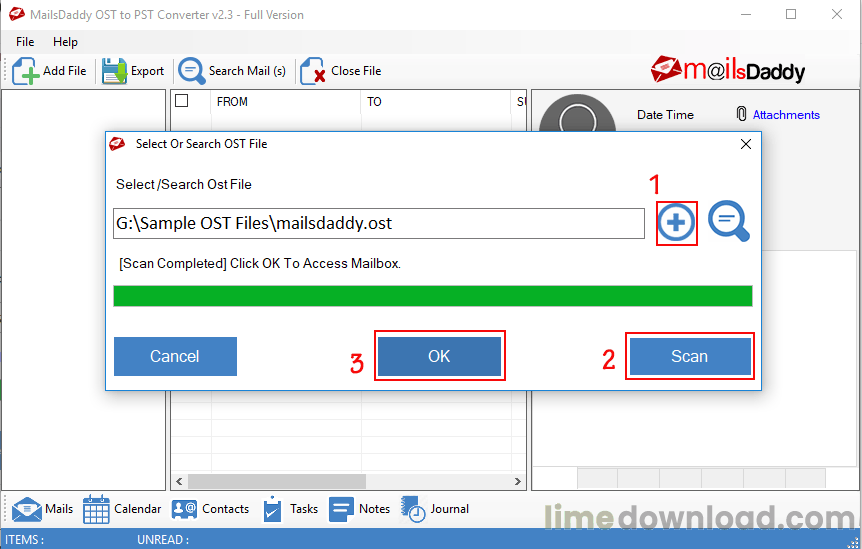Click the blue plus browse OST icon
Image resolution: width=862 pixels, height=549 pixels.
(x=676, y=223)
